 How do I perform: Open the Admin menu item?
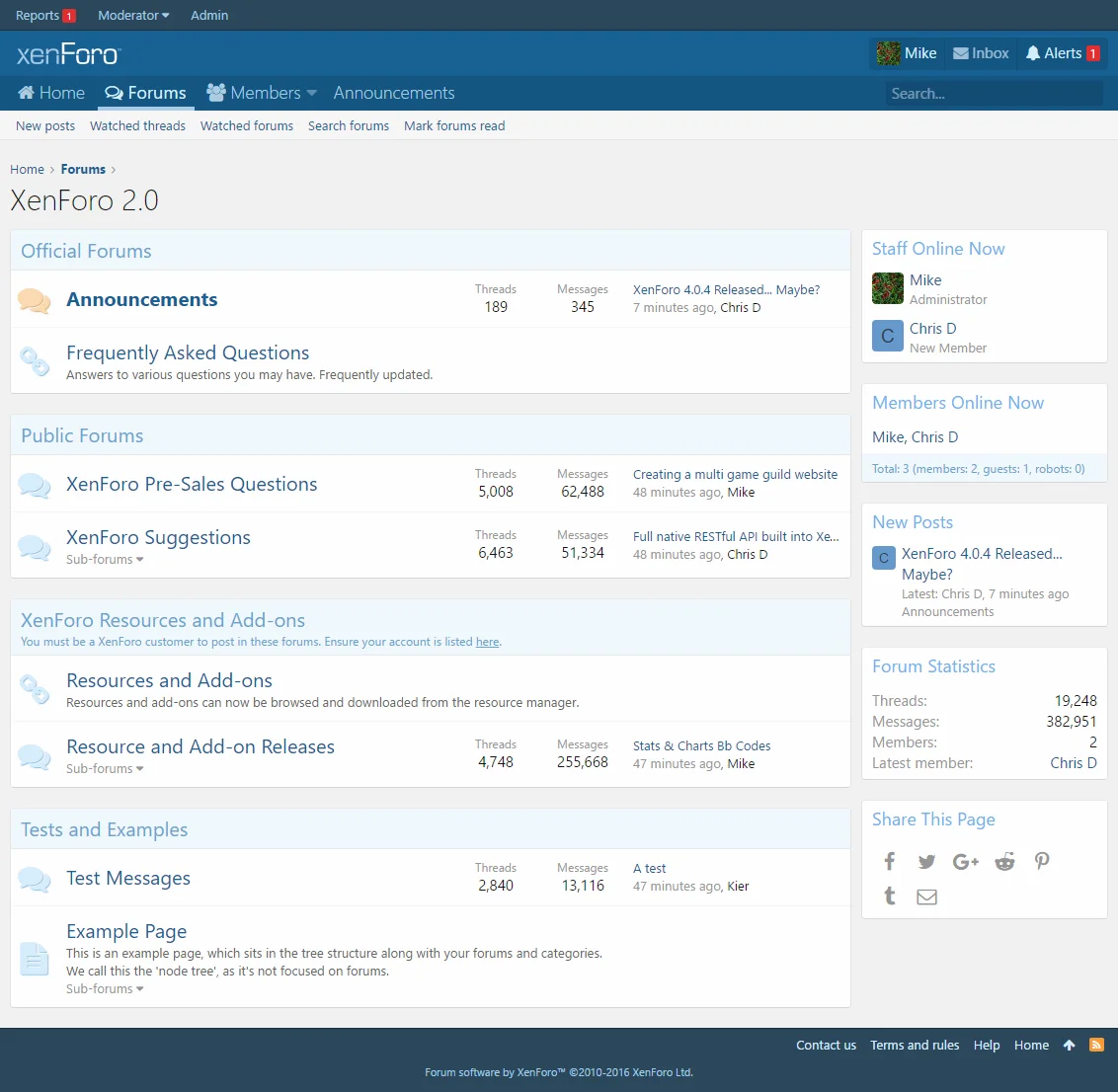coord(209,15)
